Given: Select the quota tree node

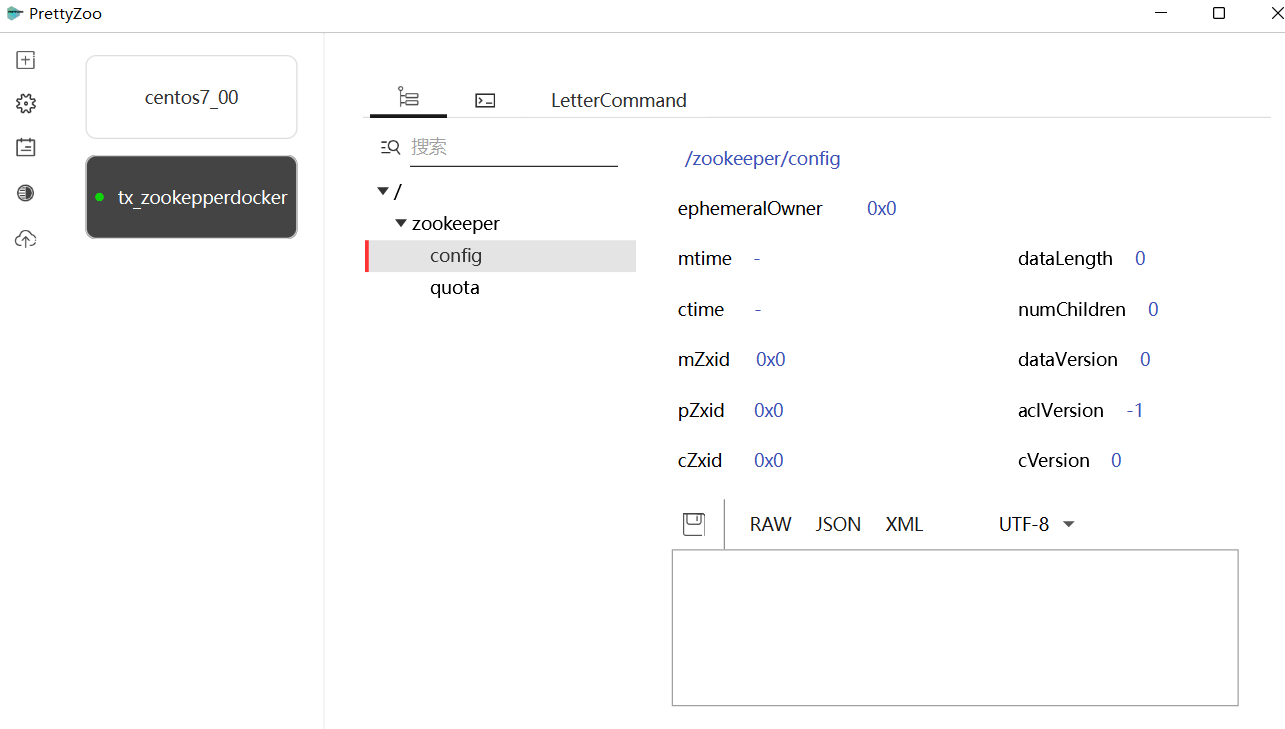Looking at the screenshot, I should (455, 288).
